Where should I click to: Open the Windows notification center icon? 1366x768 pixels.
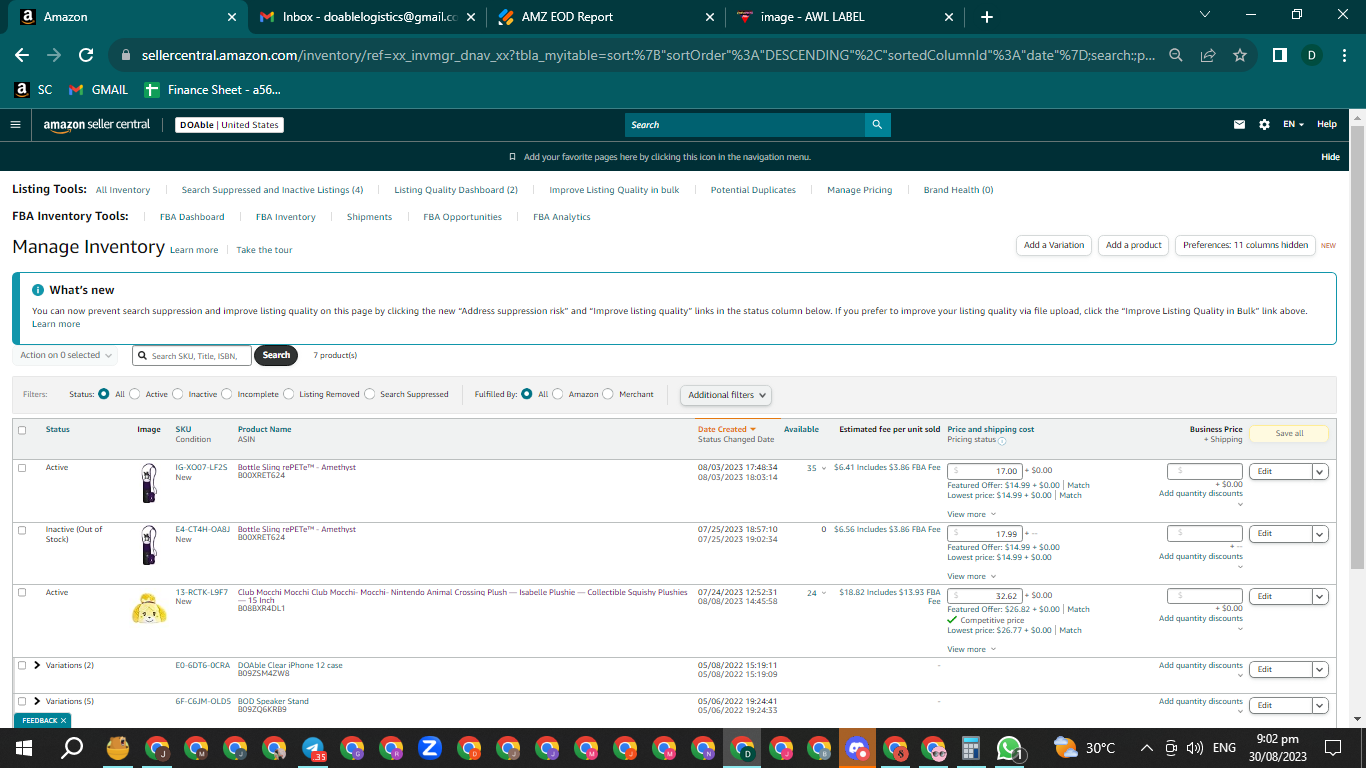pyautogui.click(x=1332, y=748)
